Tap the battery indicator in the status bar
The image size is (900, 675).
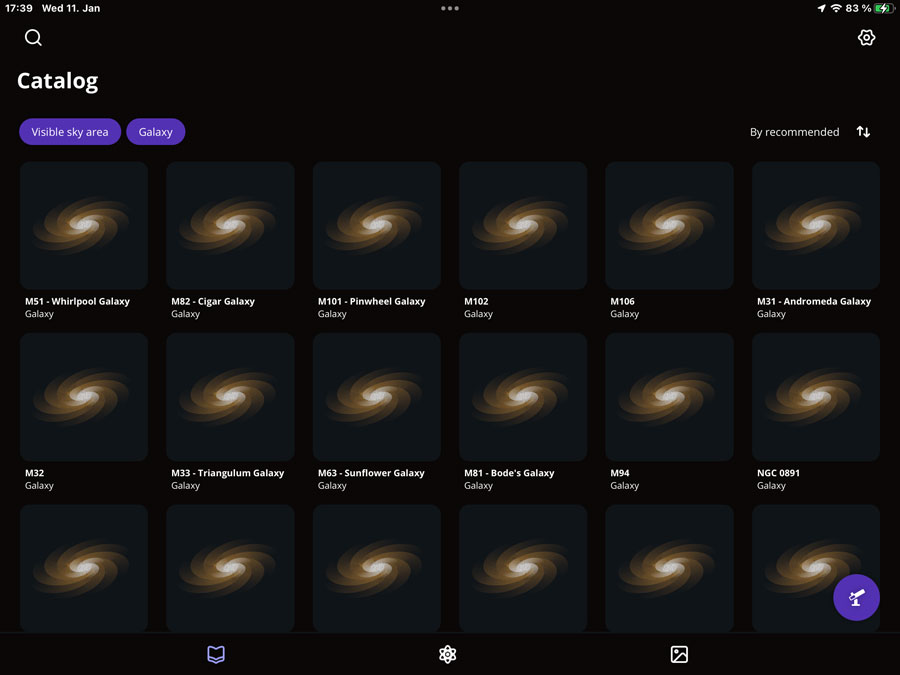coord(883,8)
